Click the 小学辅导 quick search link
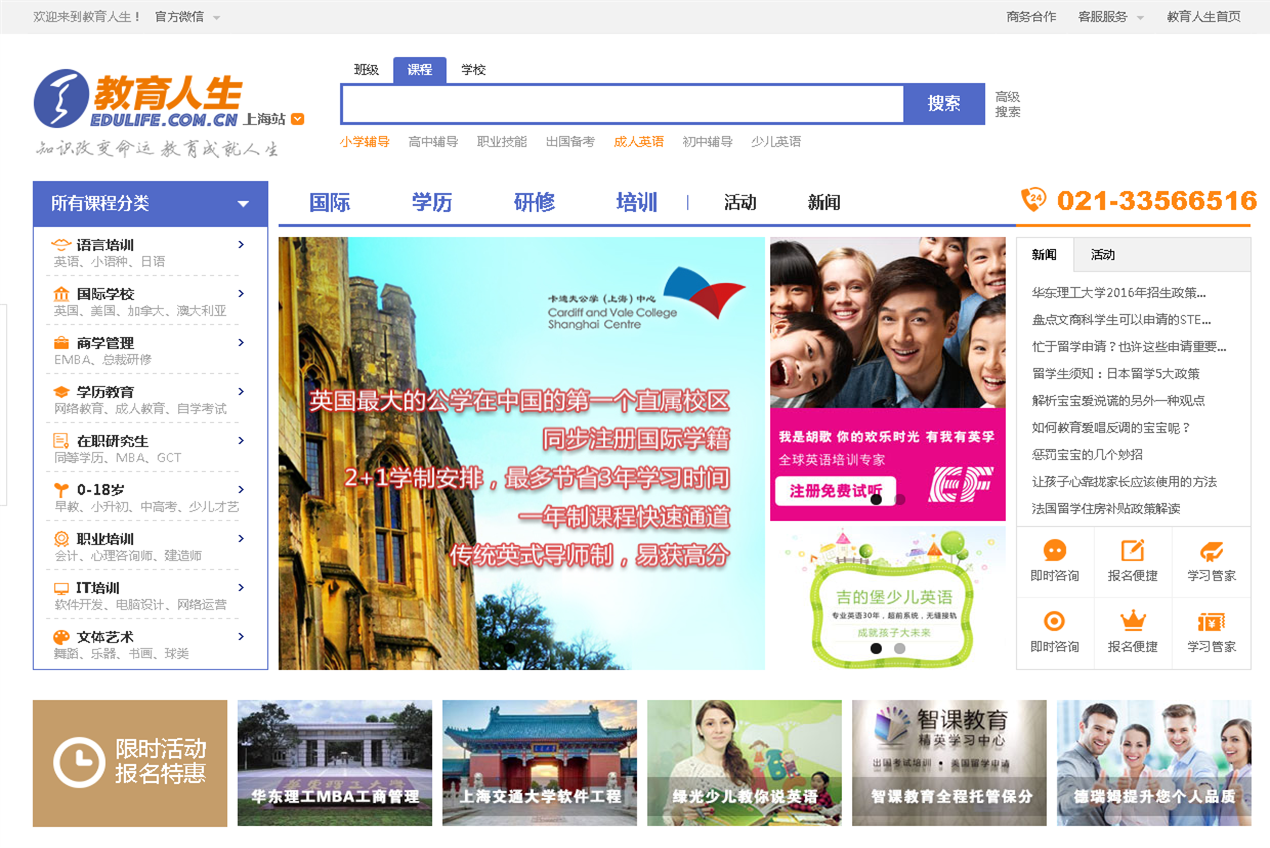The height and width of the screenshot is (848, 1270). pyautogui.click(x=365, y=142)
